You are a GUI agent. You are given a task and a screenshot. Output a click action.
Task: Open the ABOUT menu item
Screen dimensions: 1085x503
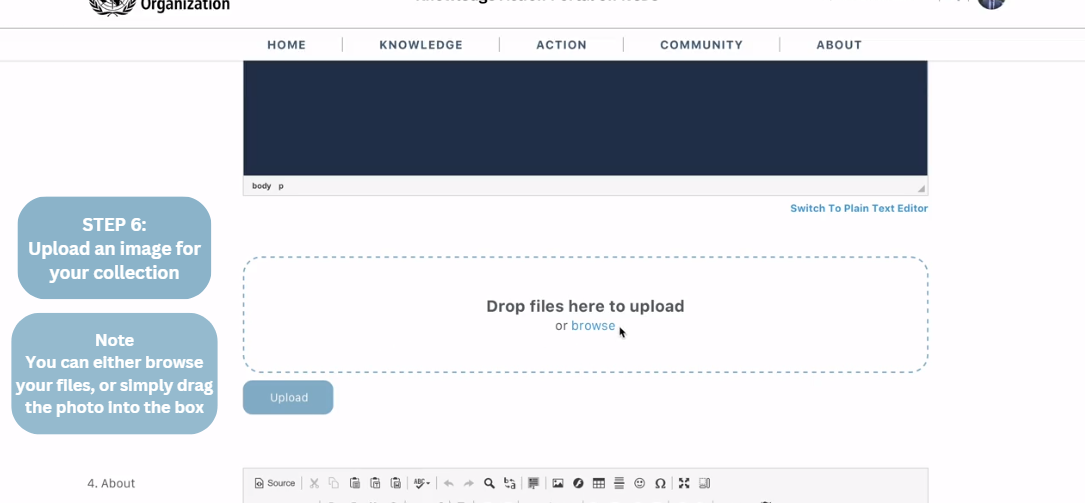(x=838, y=45)
